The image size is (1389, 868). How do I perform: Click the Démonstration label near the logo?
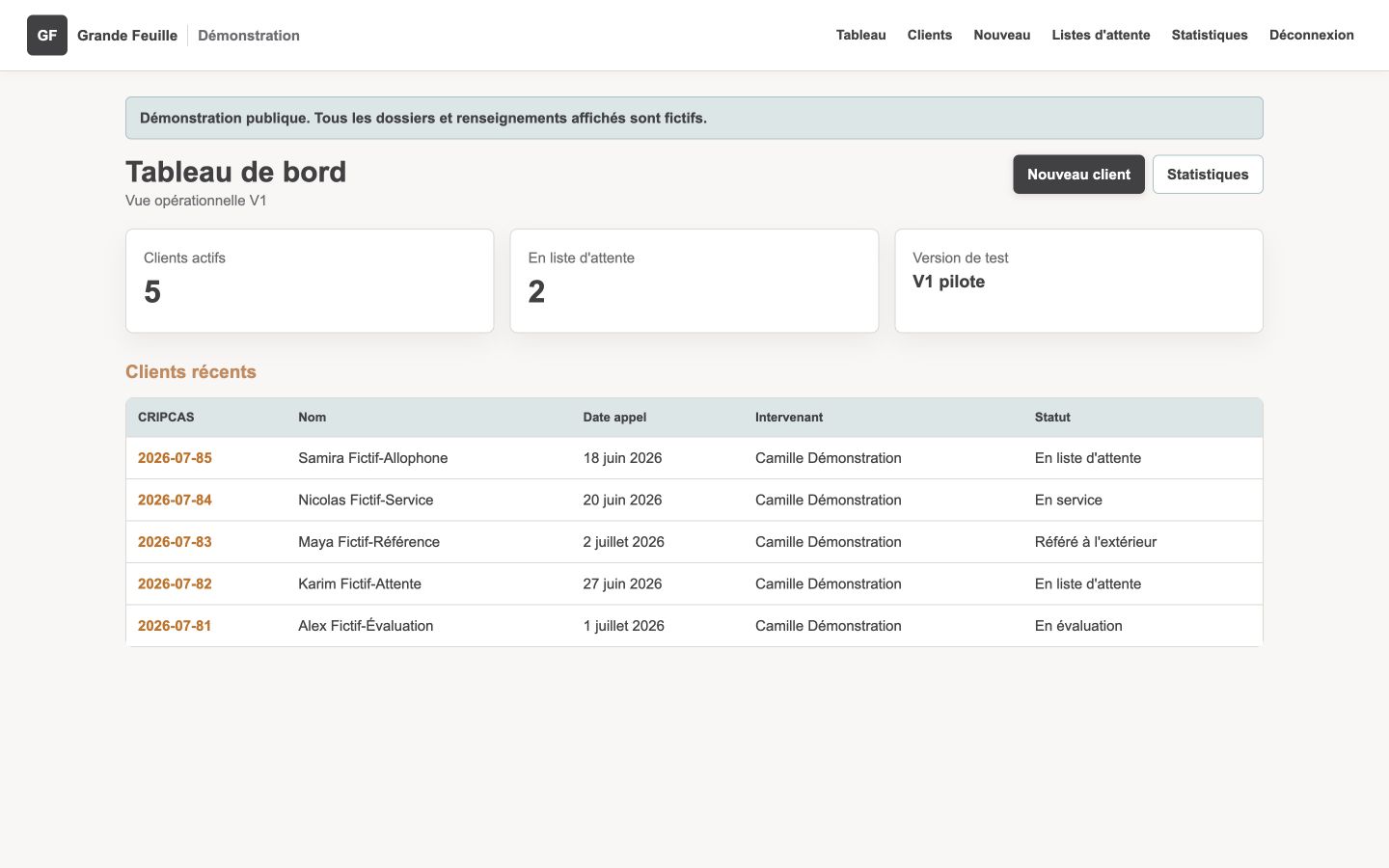[249, 36]
